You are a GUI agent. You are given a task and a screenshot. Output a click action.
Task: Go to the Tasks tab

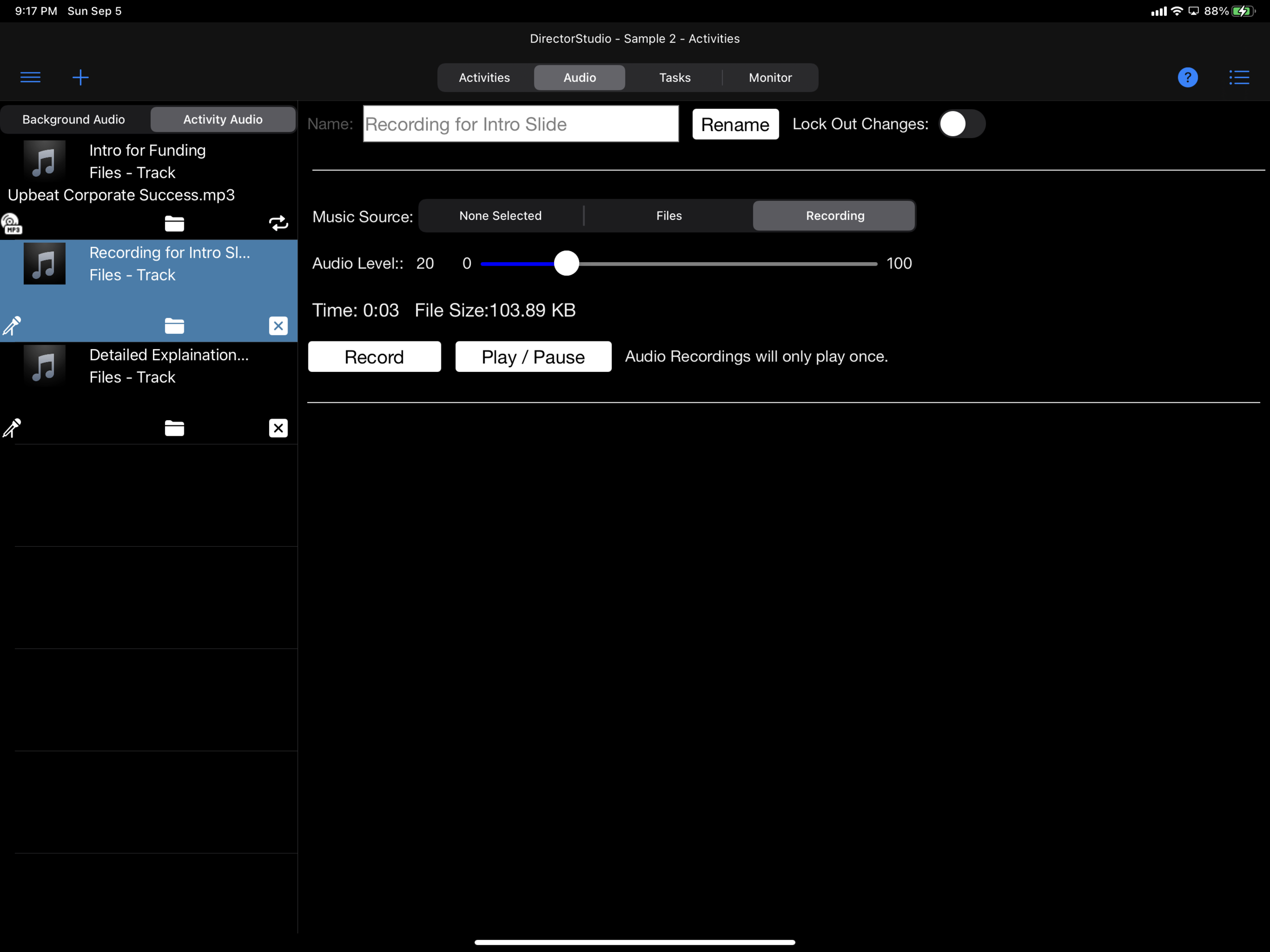(x=675, y=78)
